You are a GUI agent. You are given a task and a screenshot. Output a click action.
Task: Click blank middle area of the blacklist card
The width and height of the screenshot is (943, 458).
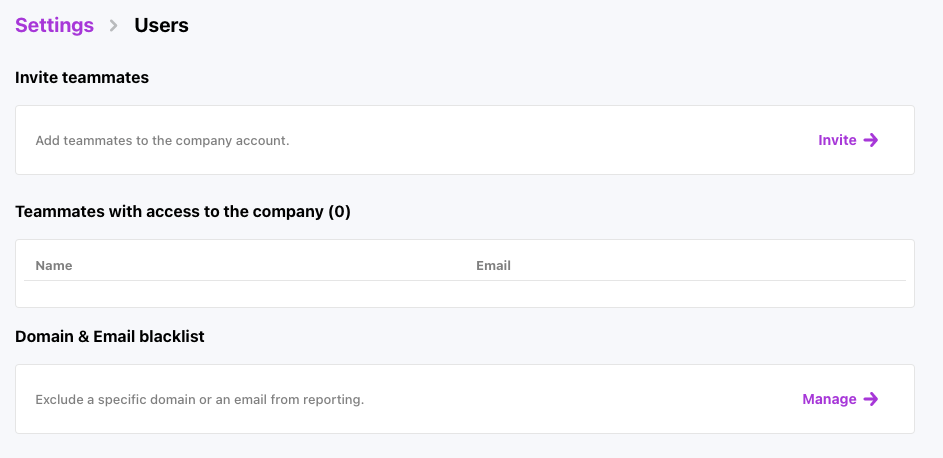click(x=580, y=399)
